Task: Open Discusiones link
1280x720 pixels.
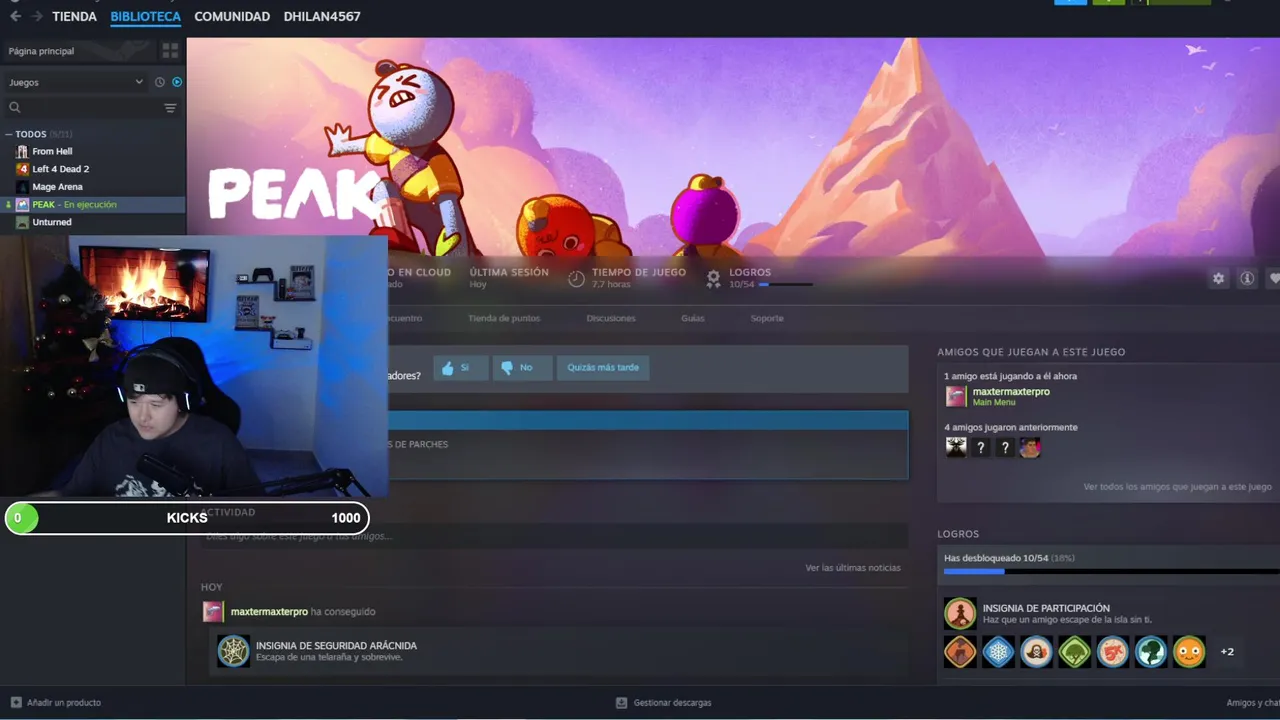Action: (x=611, y=318)
